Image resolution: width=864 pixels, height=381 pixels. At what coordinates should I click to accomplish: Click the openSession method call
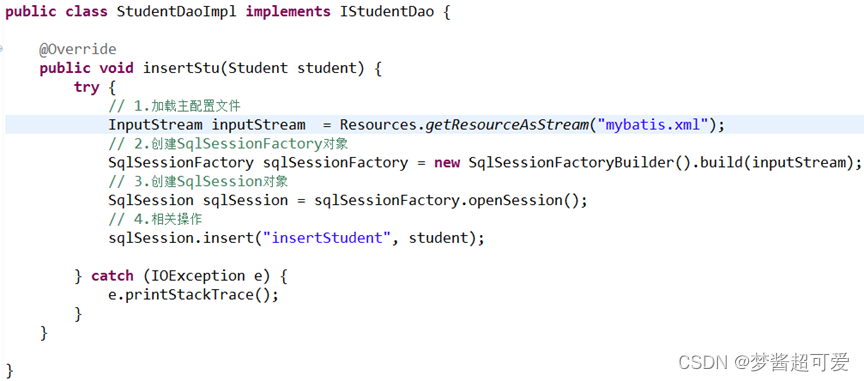515,200
